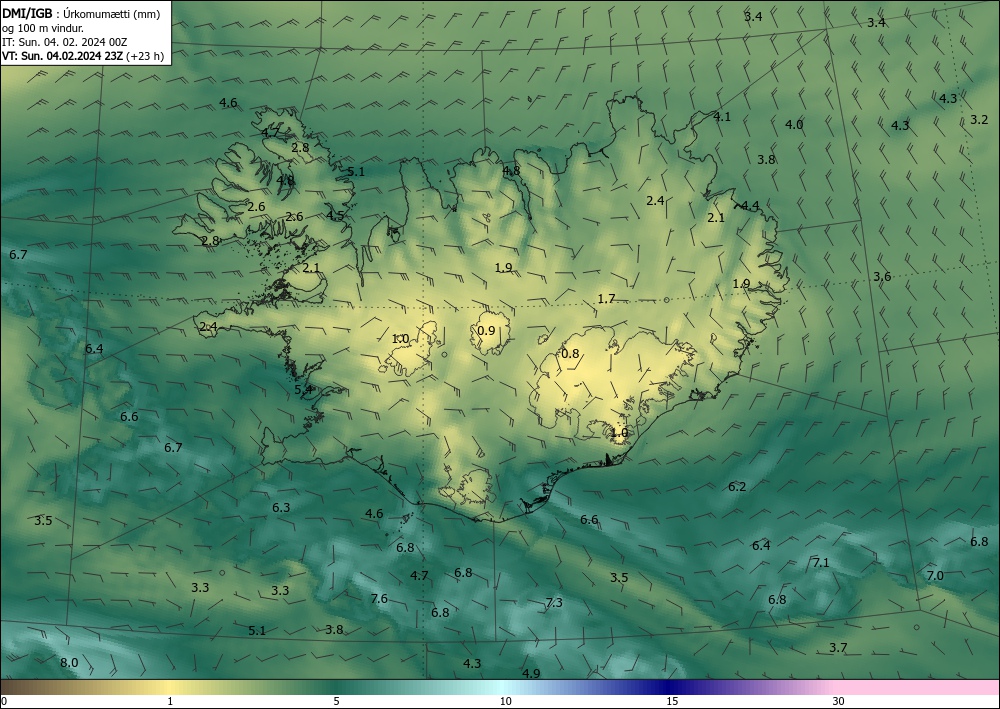Image resolution: width=1000 pixels, height=709 pixels.
Task: Click the valid time 'VT: Sun. 04.02.2024 23Z'
Action: pos(62,56)
